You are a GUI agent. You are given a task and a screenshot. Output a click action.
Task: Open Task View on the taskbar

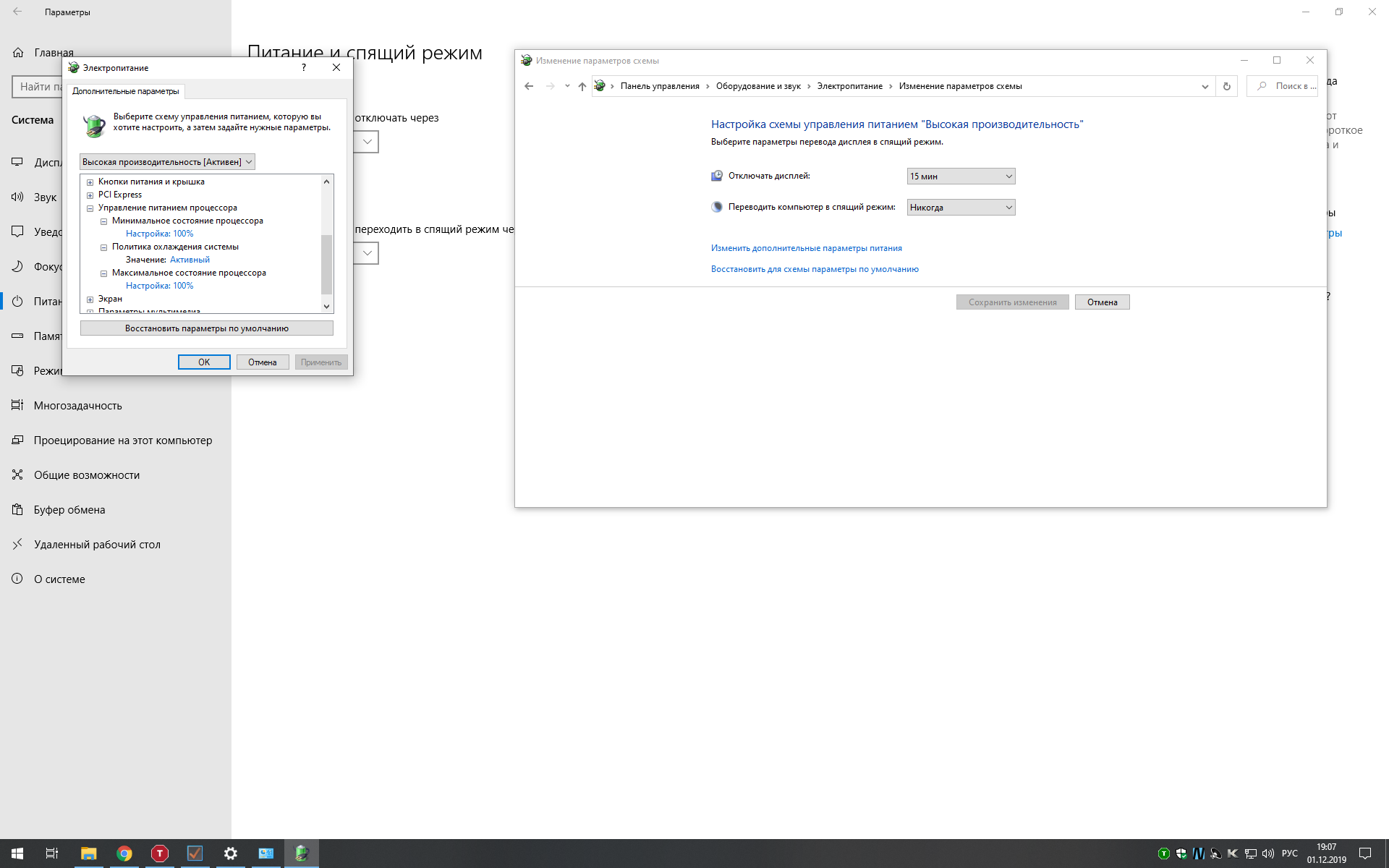pos(52,854)
